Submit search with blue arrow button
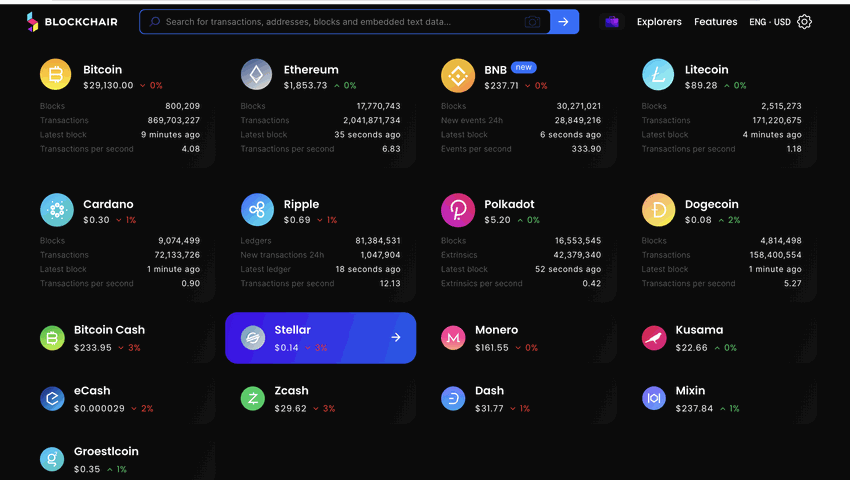 (x=564, y=22)
